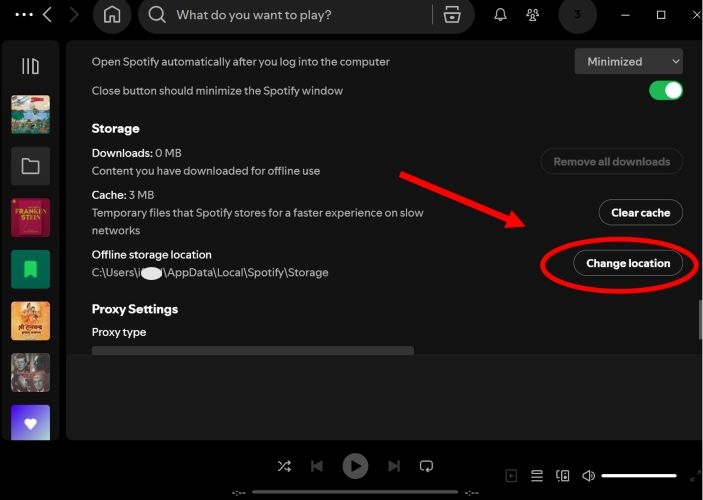The width and height of the screenshot is (703, 500).
Task: Open the Proxy type dropdown
Action: pyautogui.click(x=253, y=350)
